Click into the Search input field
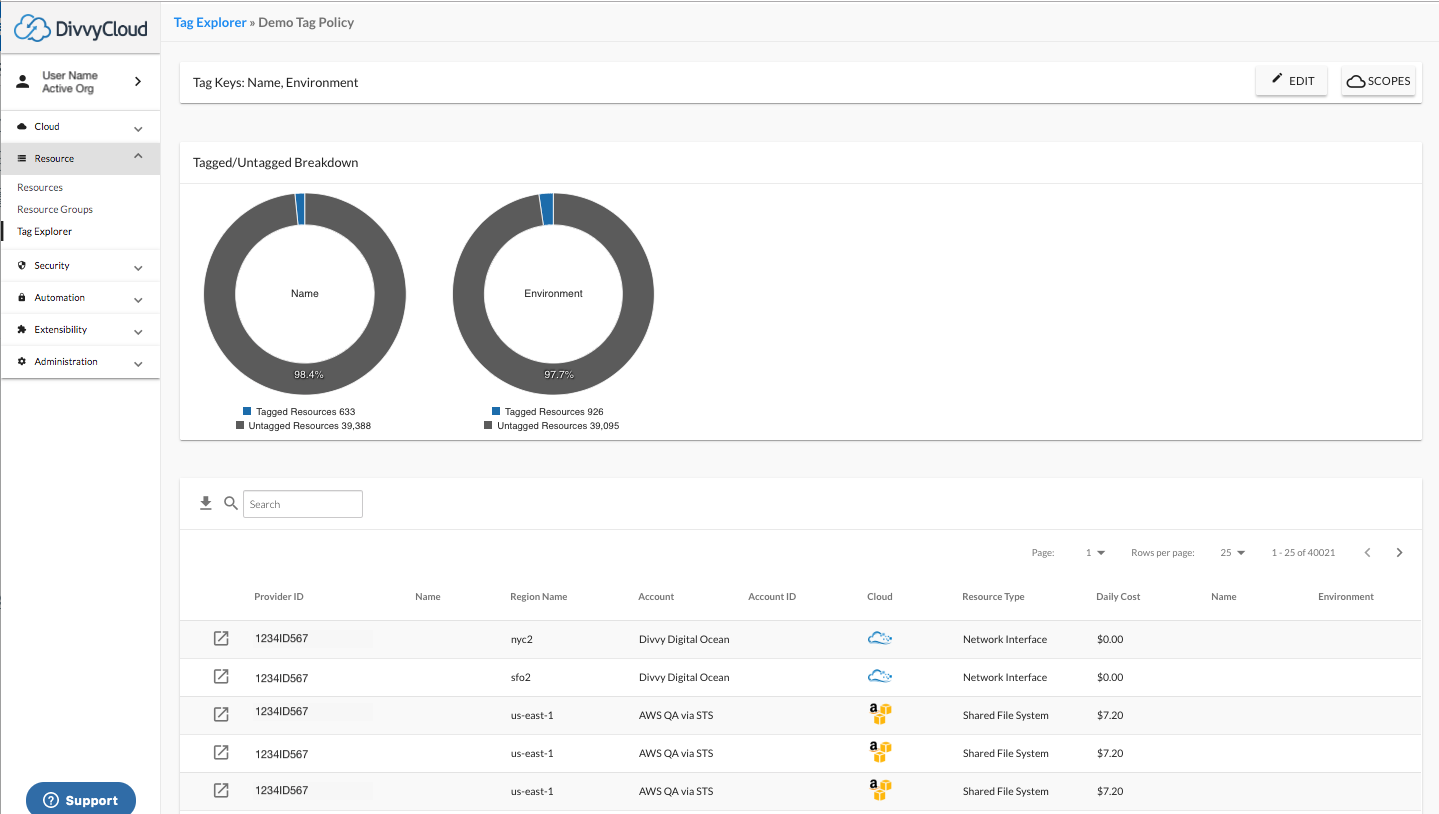 [x=303, y=504]
